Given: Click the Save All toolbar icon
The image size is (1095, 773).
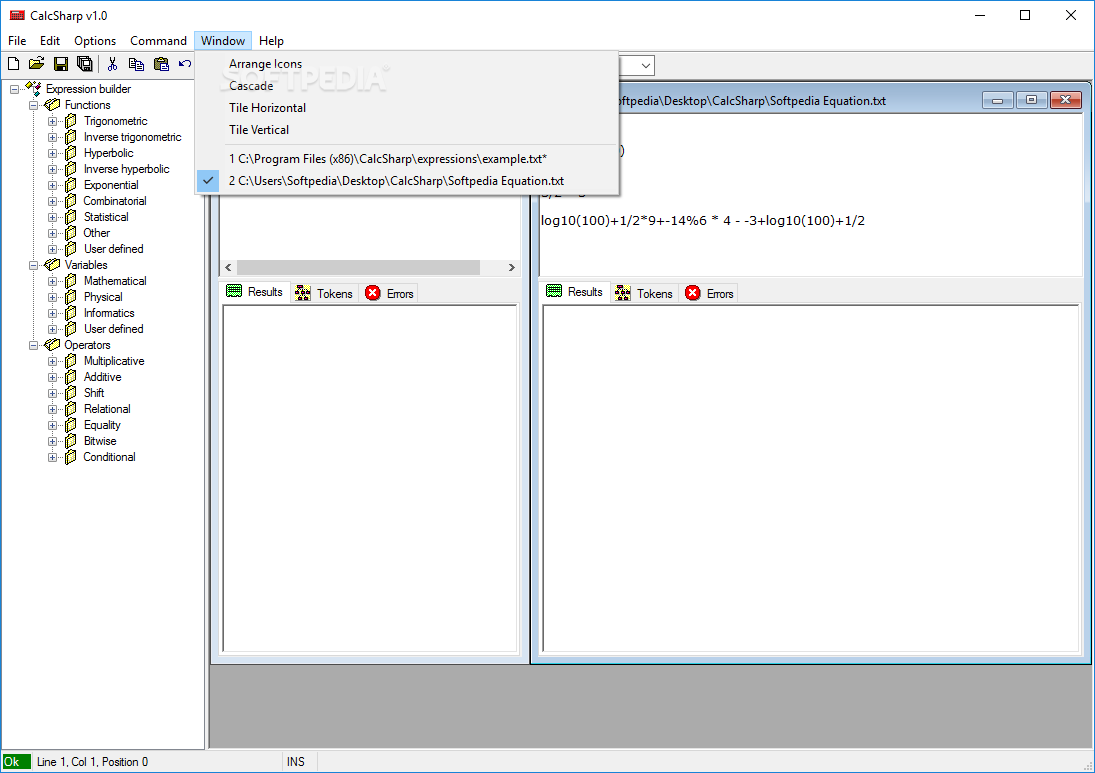Looking at the screenshot, I should coord(84,64).
